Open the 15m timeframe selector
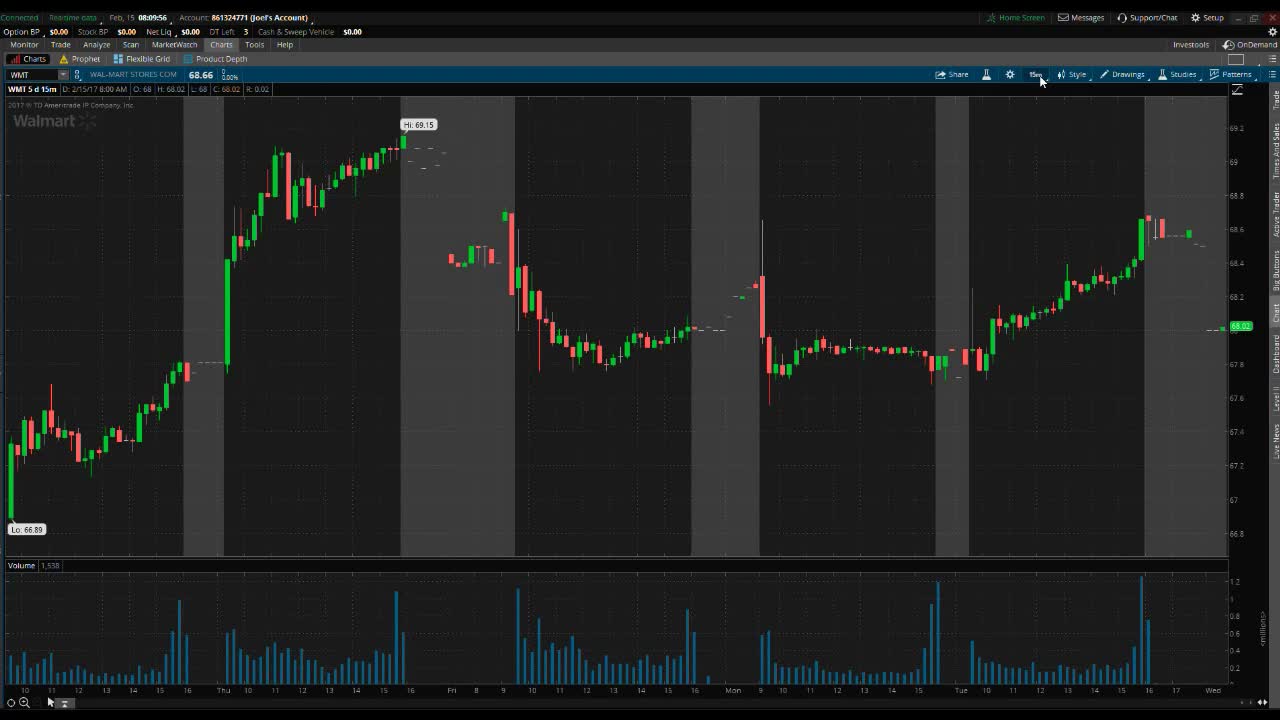Image resolution: width=1280 pixels, height=720 pixels. [1035, 75]
